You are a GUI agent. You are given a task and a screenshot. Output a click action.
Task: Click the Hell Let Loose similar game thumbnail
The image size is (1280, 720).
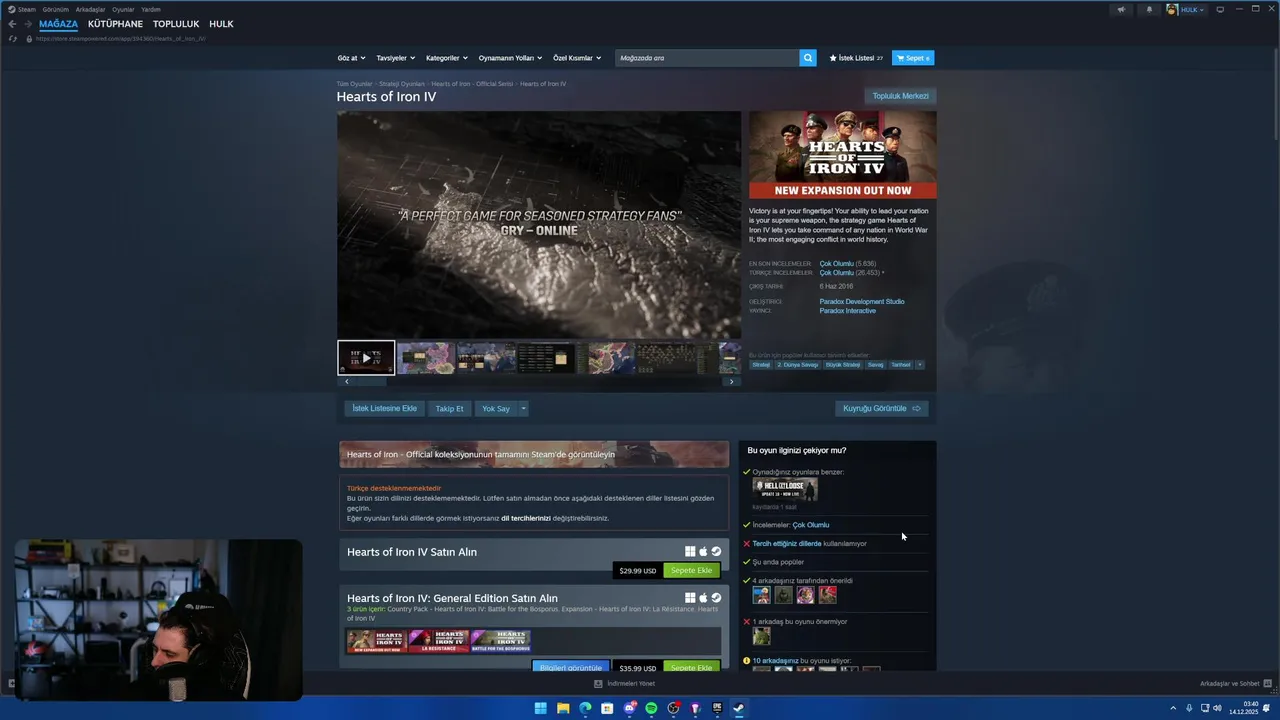pos(785,489)
